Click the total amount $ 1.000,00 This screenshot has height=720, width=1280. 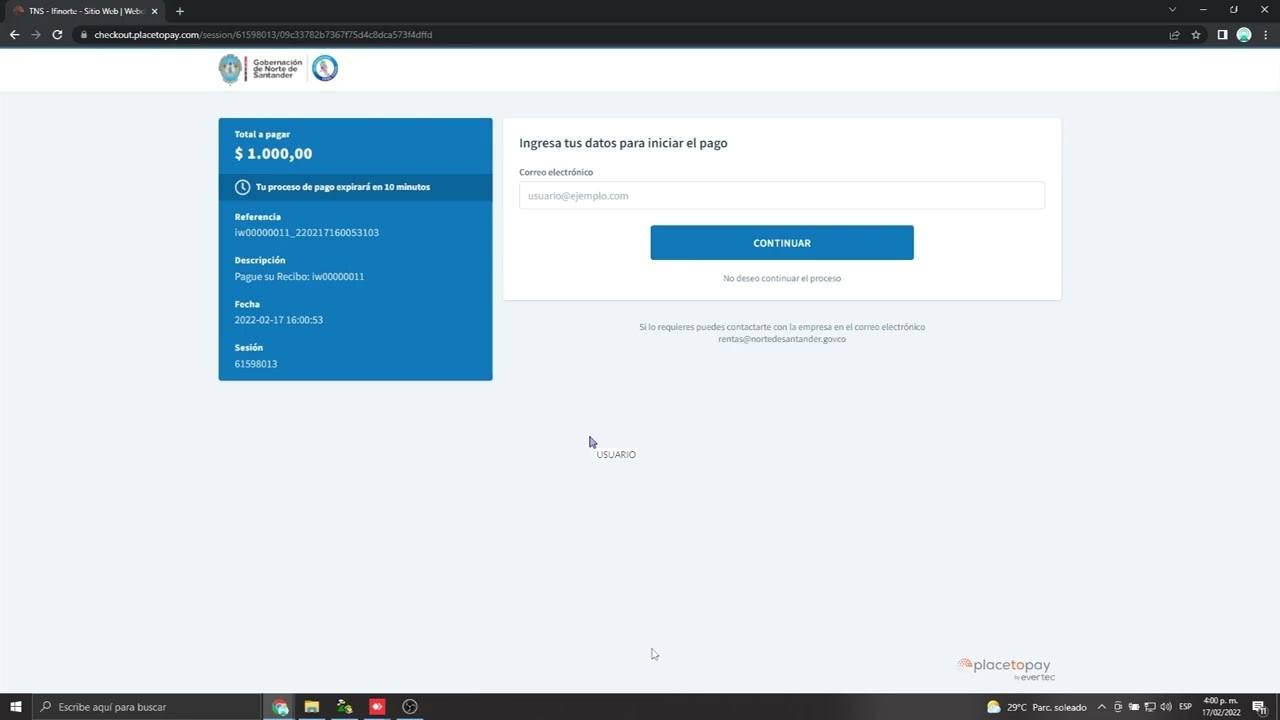coord(273,154)
